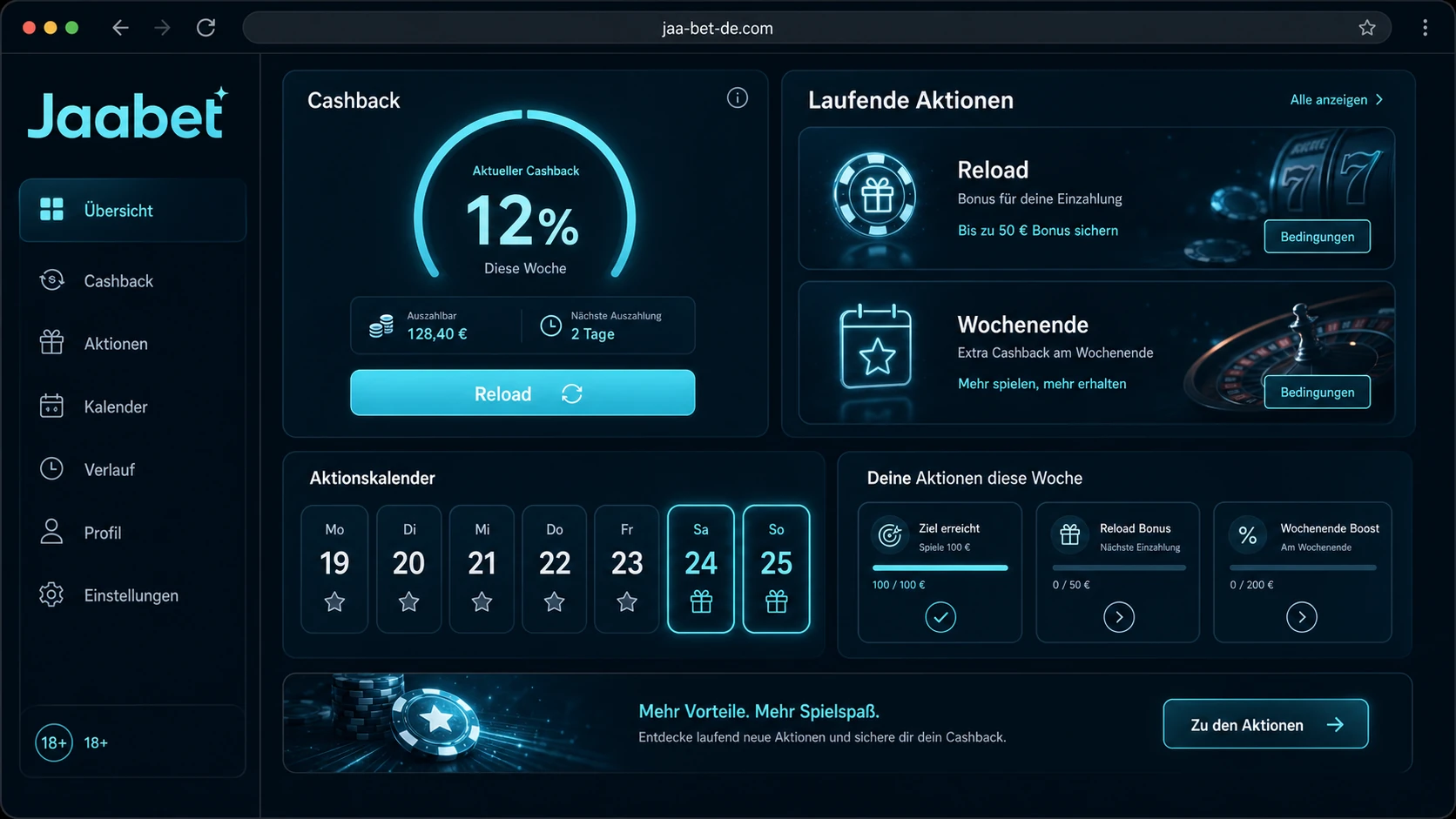Select Saturday 24 in Aktionskalender

(701, 568)
